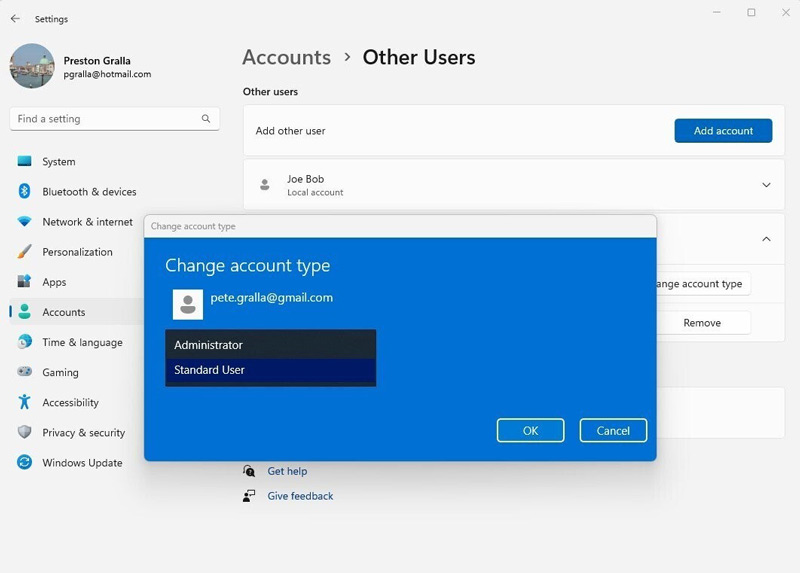
Task: Select Standard User option in list
Action: pyautogui.click(x=270, y=370)
